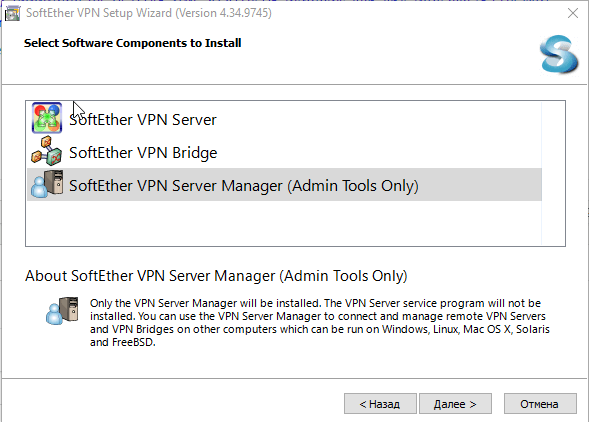Click the About SoftEther VPN Server Manager heading

coord(216,276)
